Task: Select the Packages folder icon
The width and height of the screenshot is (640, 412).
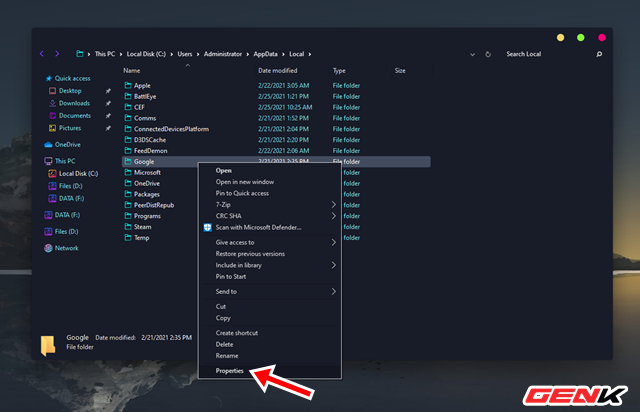Action: tap(128, 194)
